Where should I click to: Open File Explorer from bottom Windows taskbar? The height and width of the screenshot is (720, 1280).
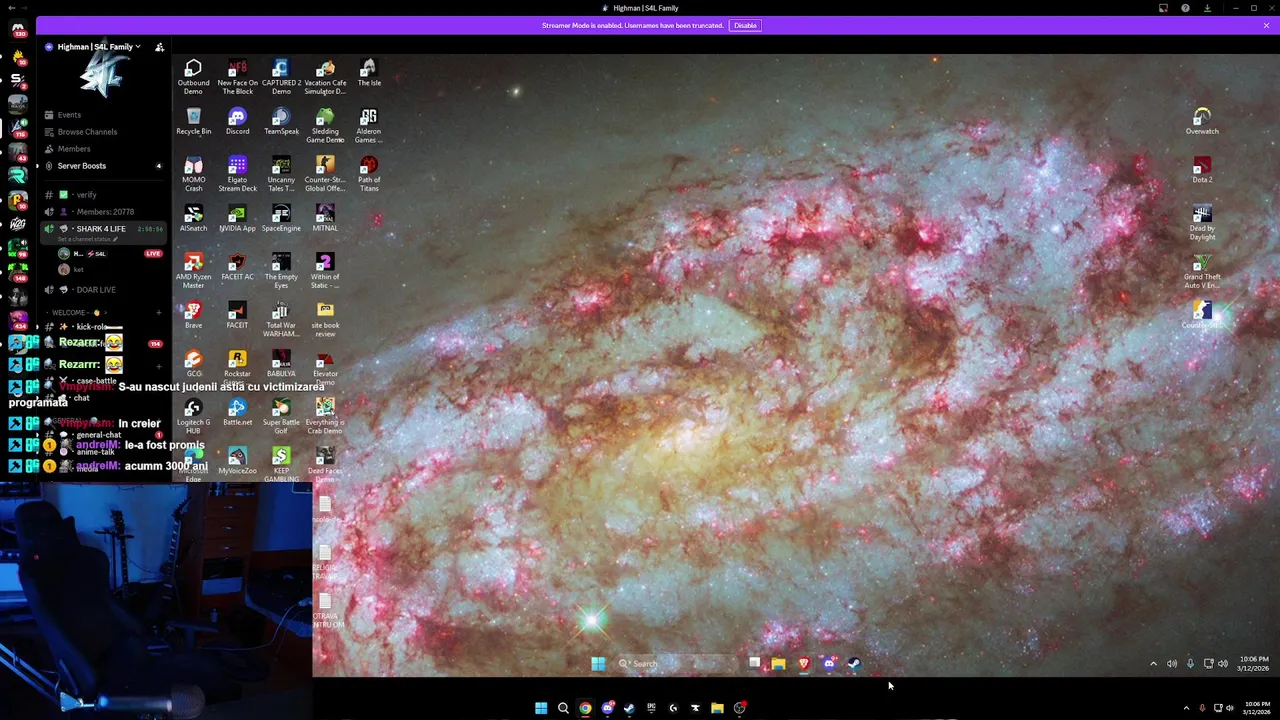click(717, 708)
